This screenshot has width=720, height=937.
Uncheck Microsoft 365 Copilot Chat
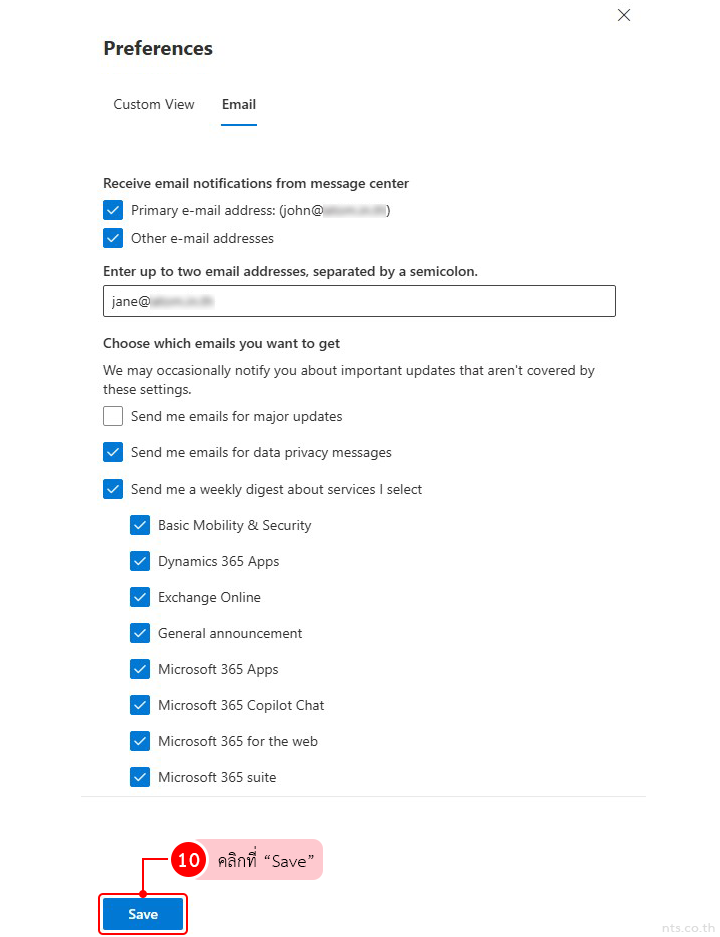click(x=140, y=705)
